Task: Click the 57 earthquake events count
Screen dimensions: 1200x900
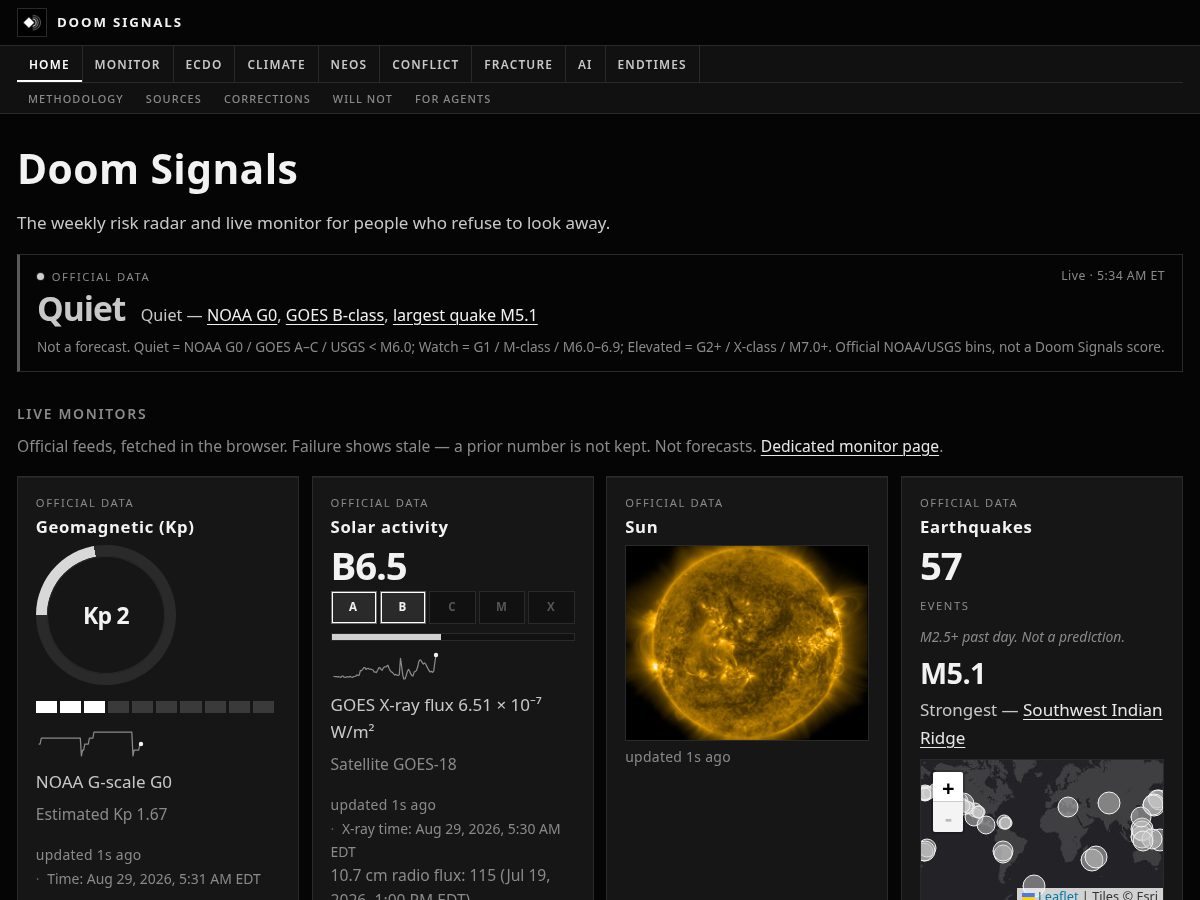Action: tap(941, 566)
